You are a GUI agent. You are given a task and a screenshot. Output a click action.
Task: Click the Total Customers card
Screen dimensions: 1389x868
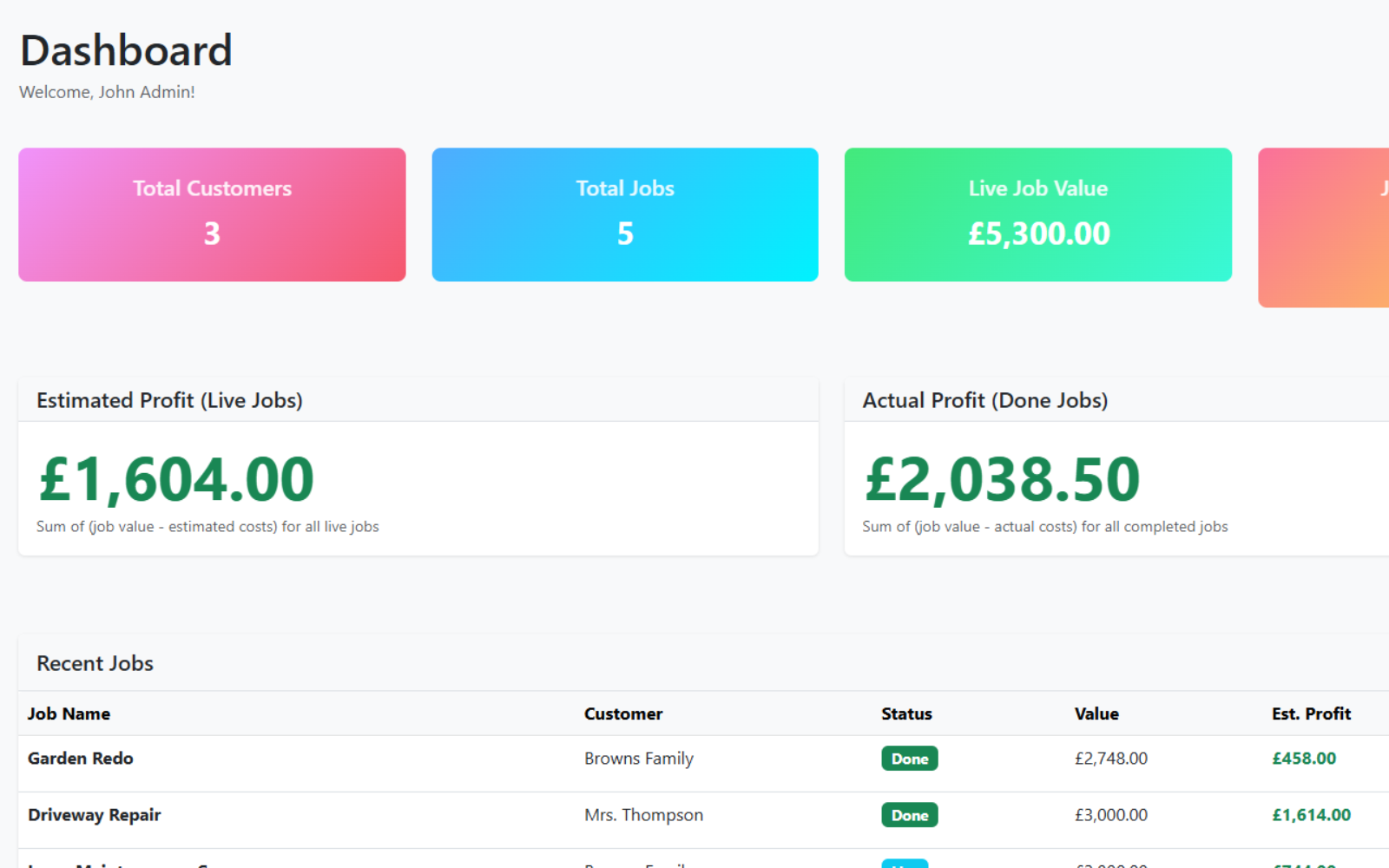click(212, 214)
